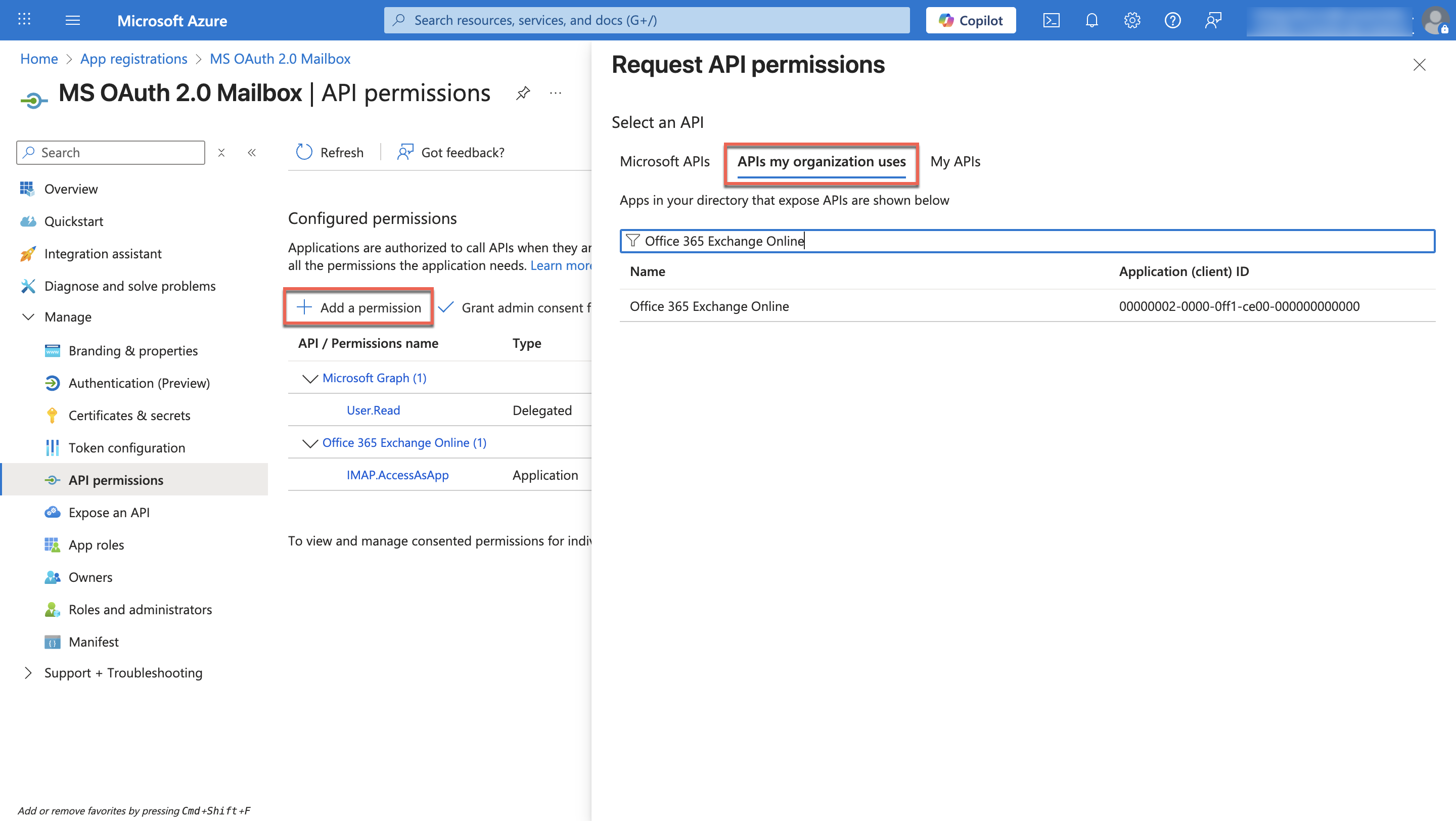Open Certificates & secrets in sidebar
The image size is (1456, 821).
coord(129,416)
